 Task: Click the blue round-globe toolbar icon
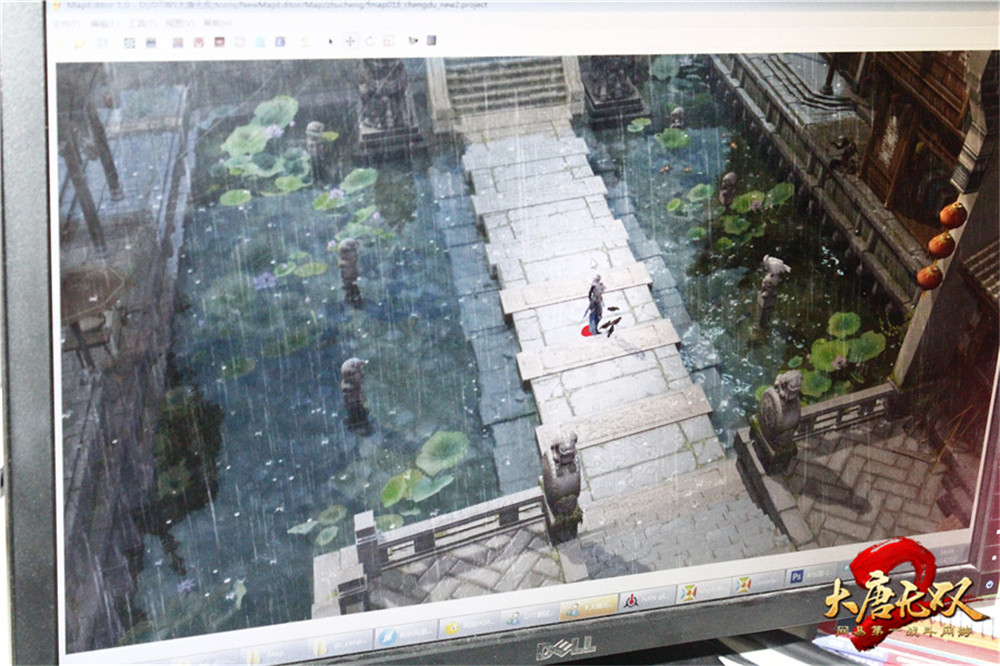point(280,41)
